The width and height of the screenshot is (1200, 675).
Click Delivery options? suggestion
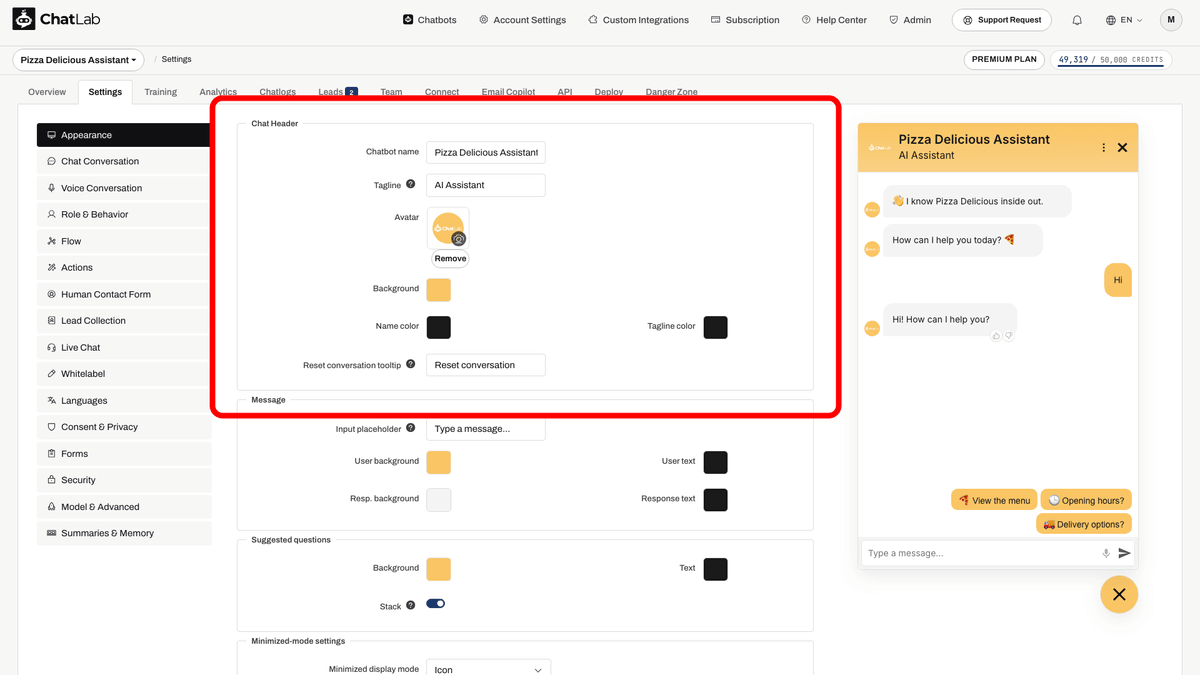tap(1084, 524)
